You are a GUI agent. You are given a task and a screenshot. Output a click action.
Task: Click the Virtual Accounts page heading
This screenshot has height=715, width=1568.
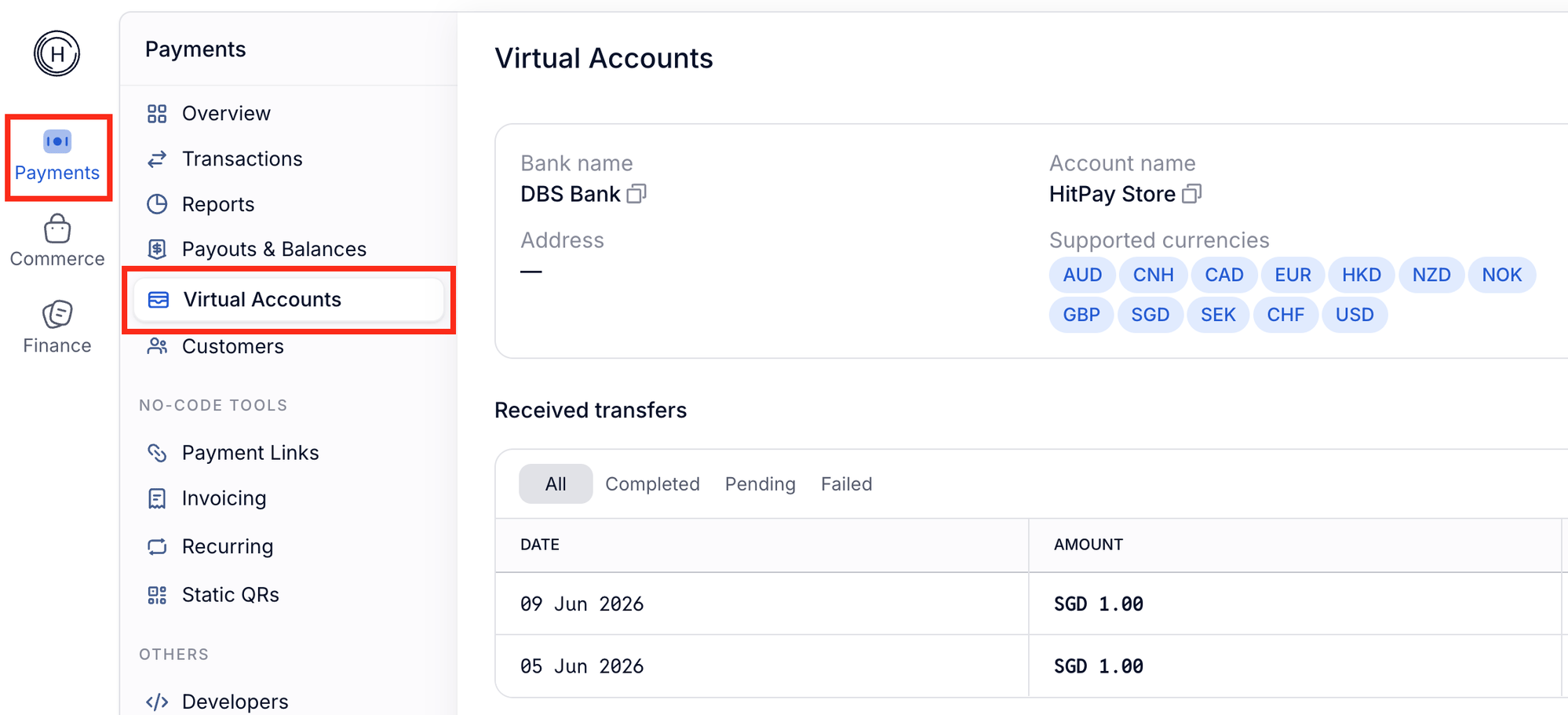click(603, 58)
